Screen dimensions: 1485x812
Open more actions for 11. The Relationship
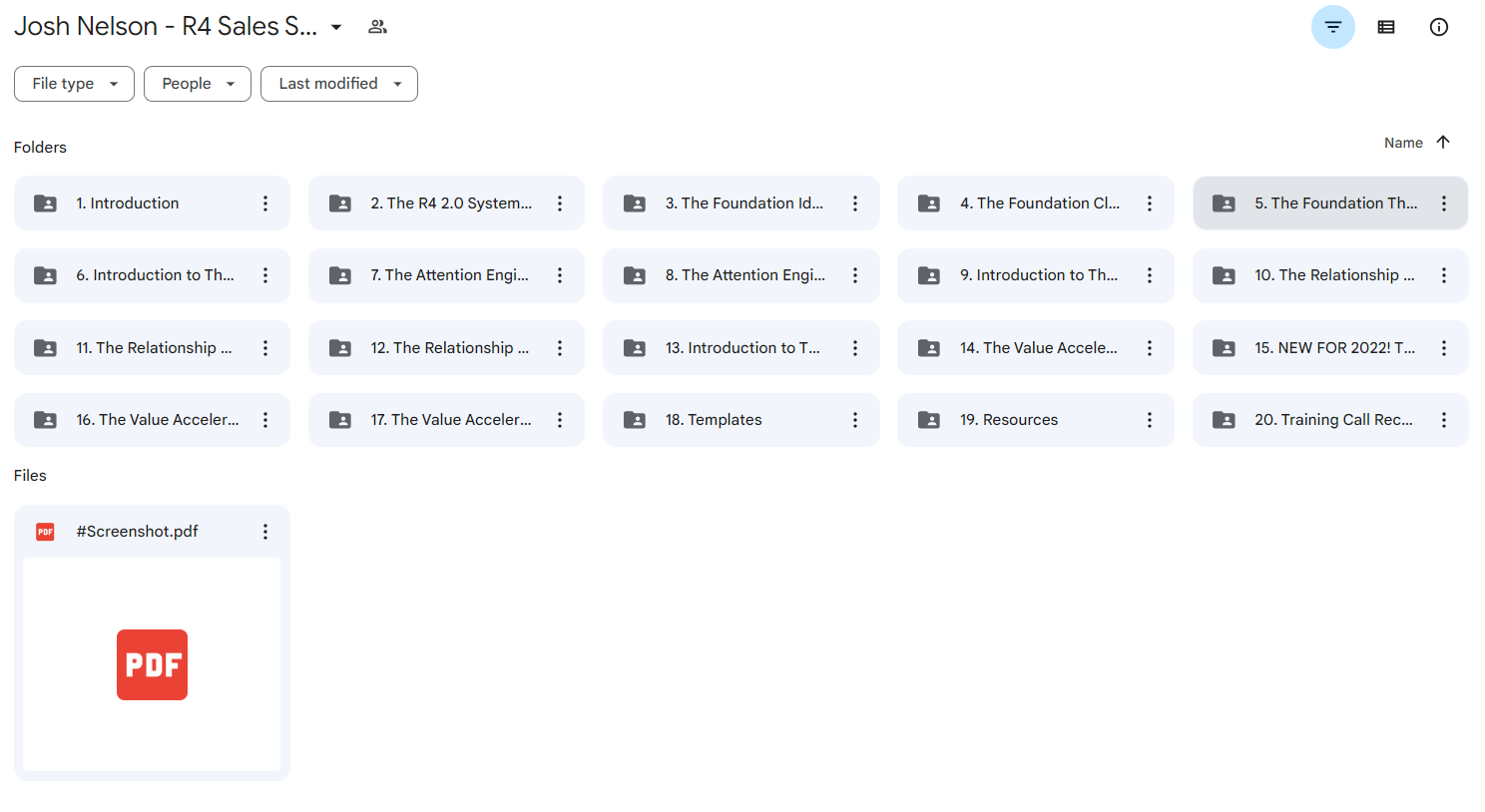(265, 348)
